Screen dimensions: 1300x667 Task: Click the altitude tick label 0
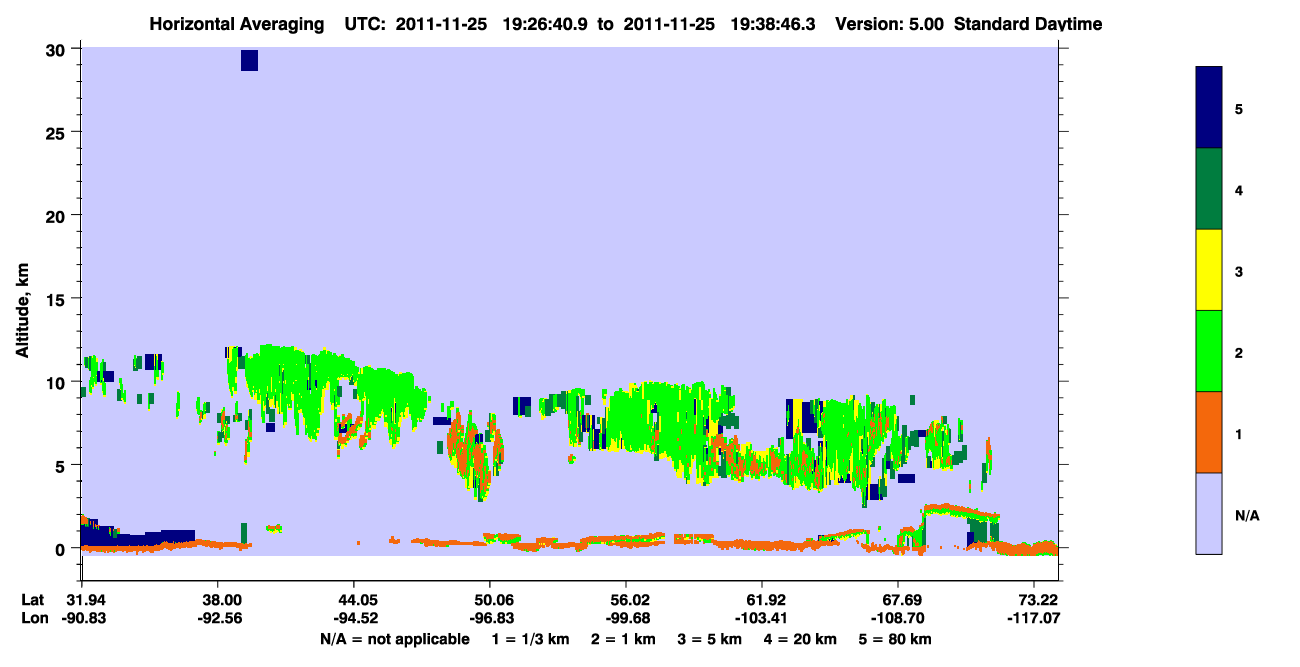(x=62, y=548)
